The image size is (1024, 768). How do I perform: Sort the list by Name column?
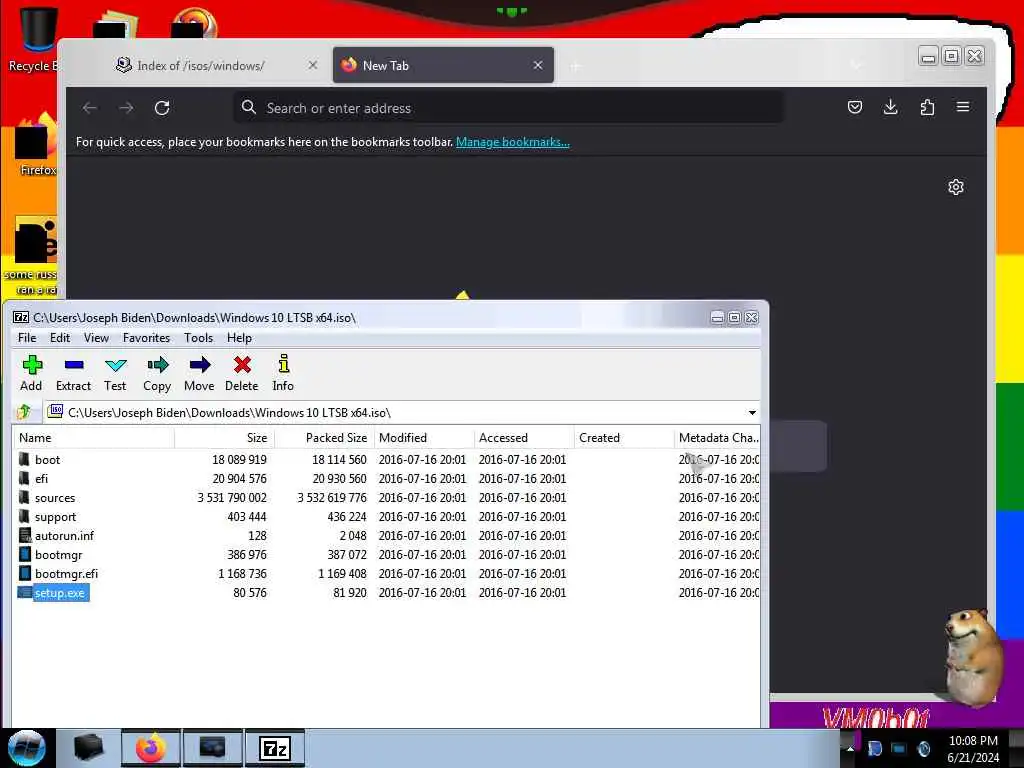[x=94, y=438]
